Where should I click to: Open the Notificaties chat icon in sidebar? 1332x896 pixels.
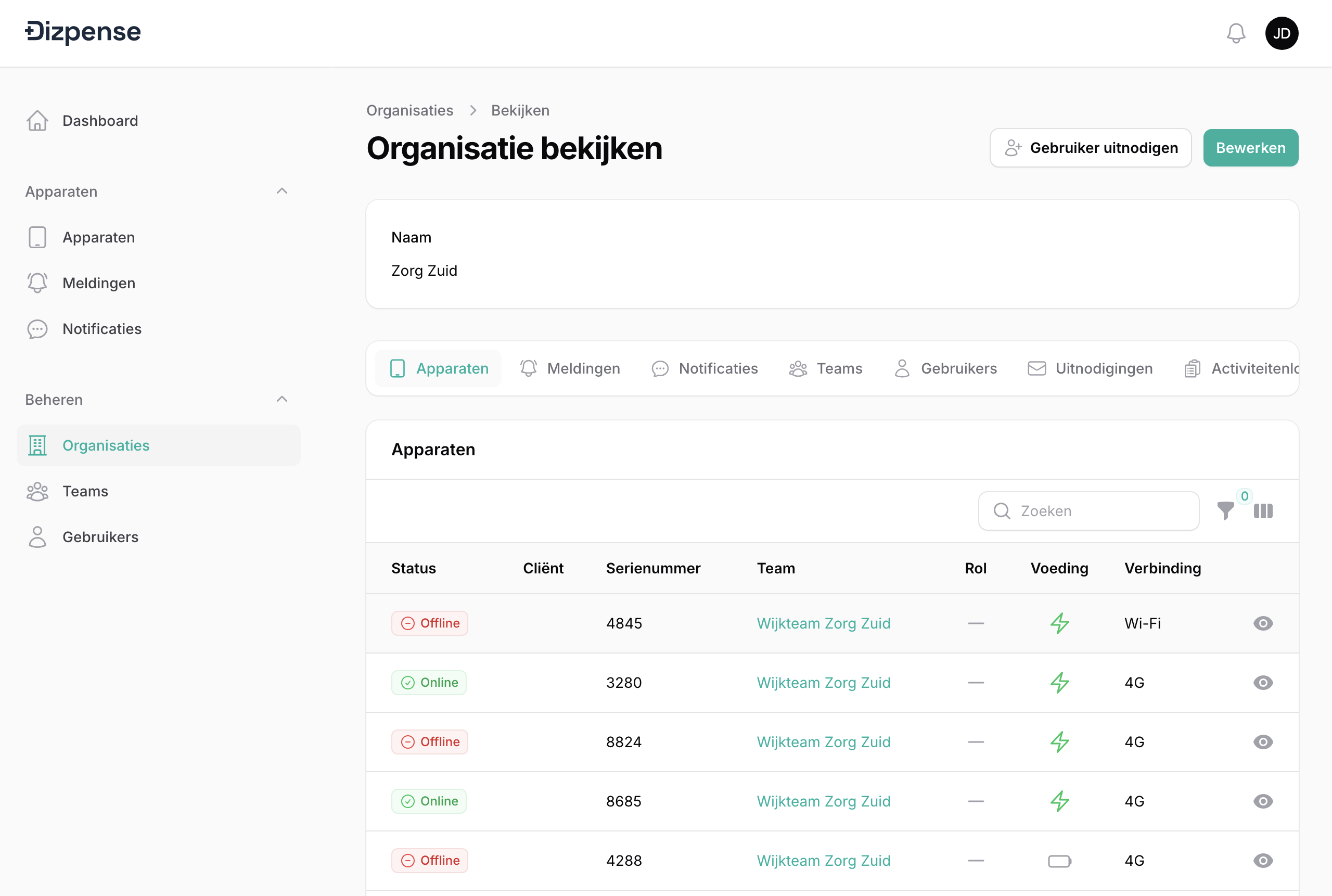[x=37, y=329]
